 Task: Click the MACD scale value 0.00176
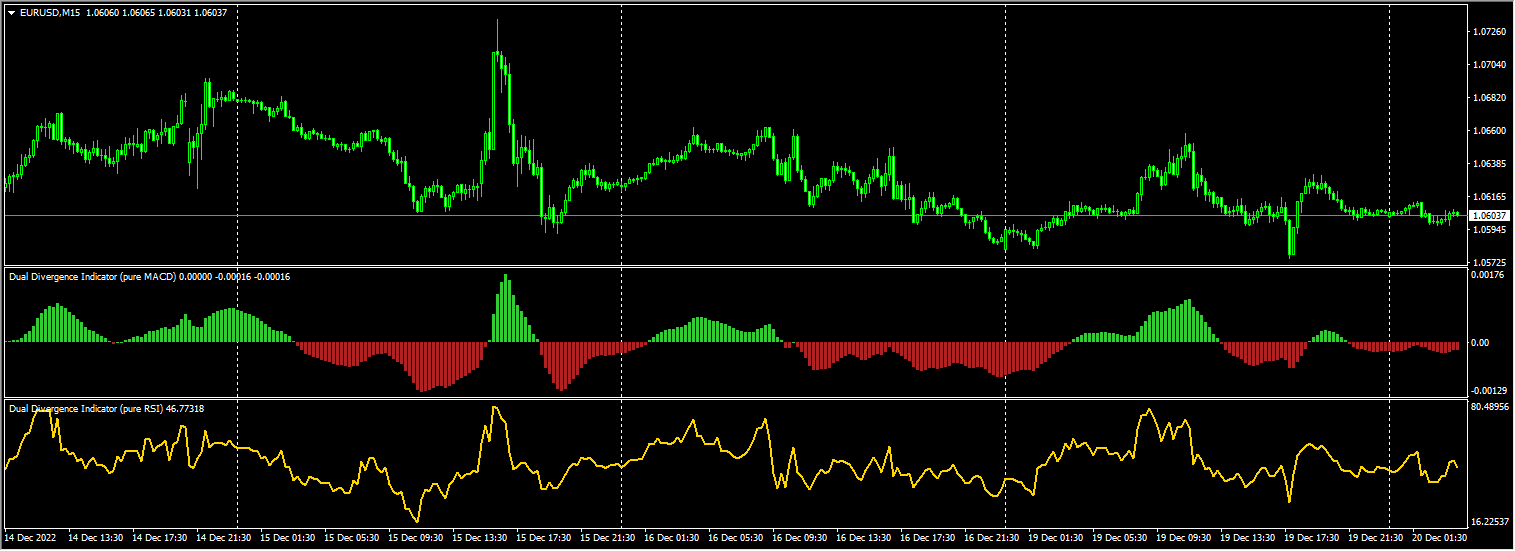tap(1490, 274)
